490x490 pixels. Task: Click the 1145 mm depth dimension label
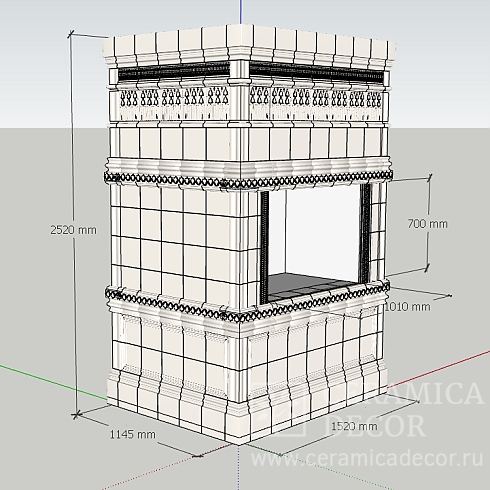[133, 434]
